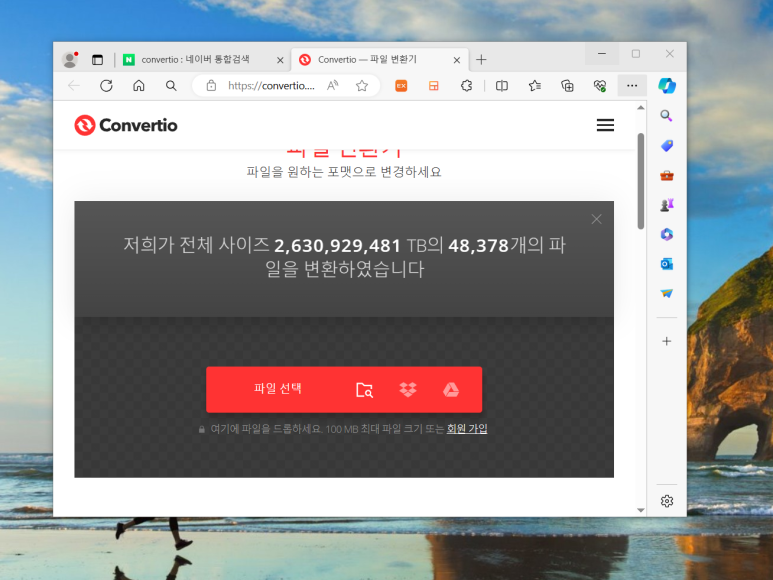Click the 파일을 원하는 포맷으로 변경하세요 subtitle
This screenshot has width=773, height=580.
click(344, 172)
